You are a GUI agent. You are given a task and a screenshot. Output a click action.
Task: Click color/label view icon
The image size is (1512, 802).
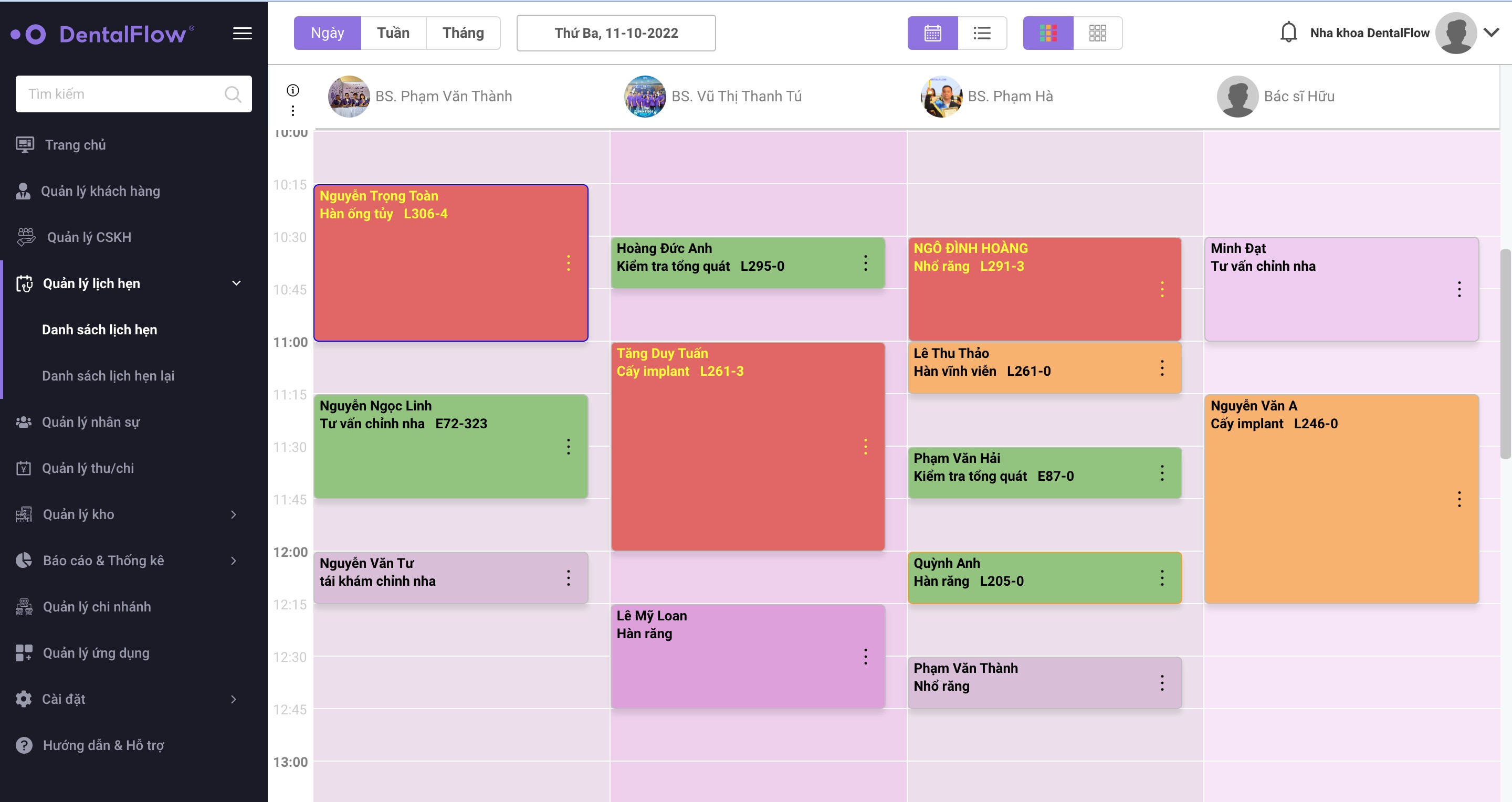tap(1048, 33)
